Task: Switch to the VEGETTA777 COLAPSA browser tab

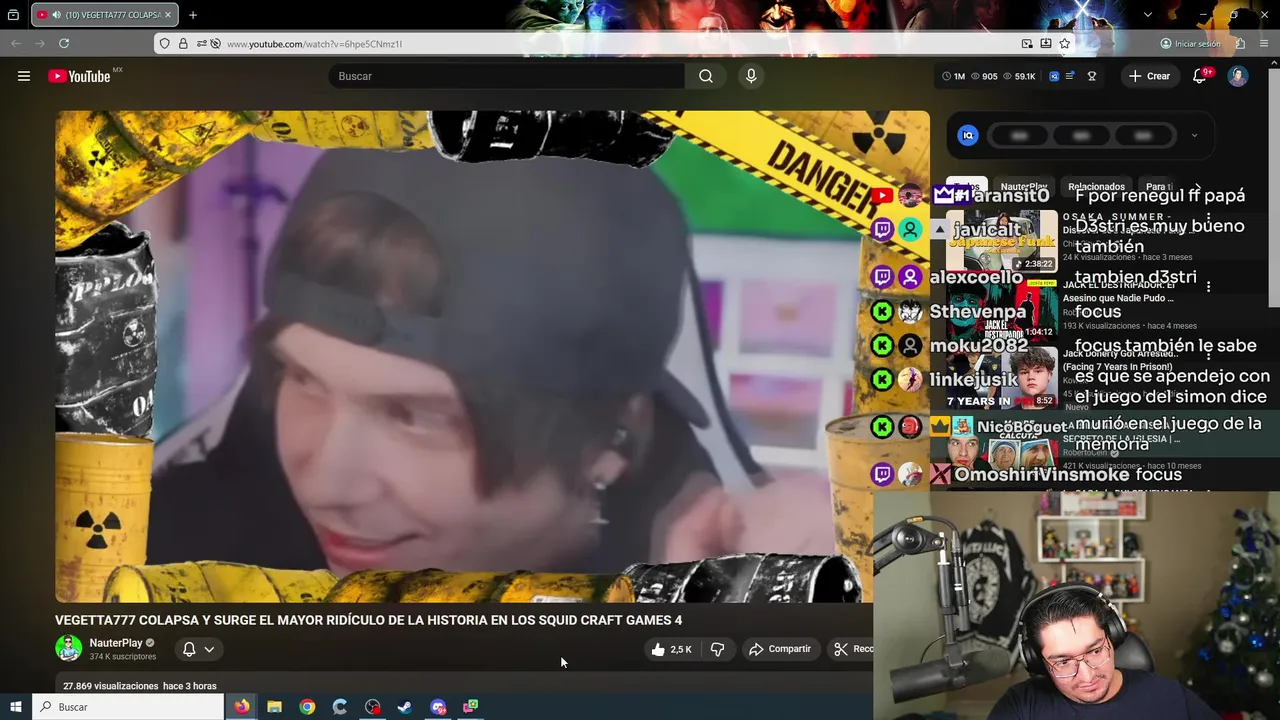Action: click(104, 15)
